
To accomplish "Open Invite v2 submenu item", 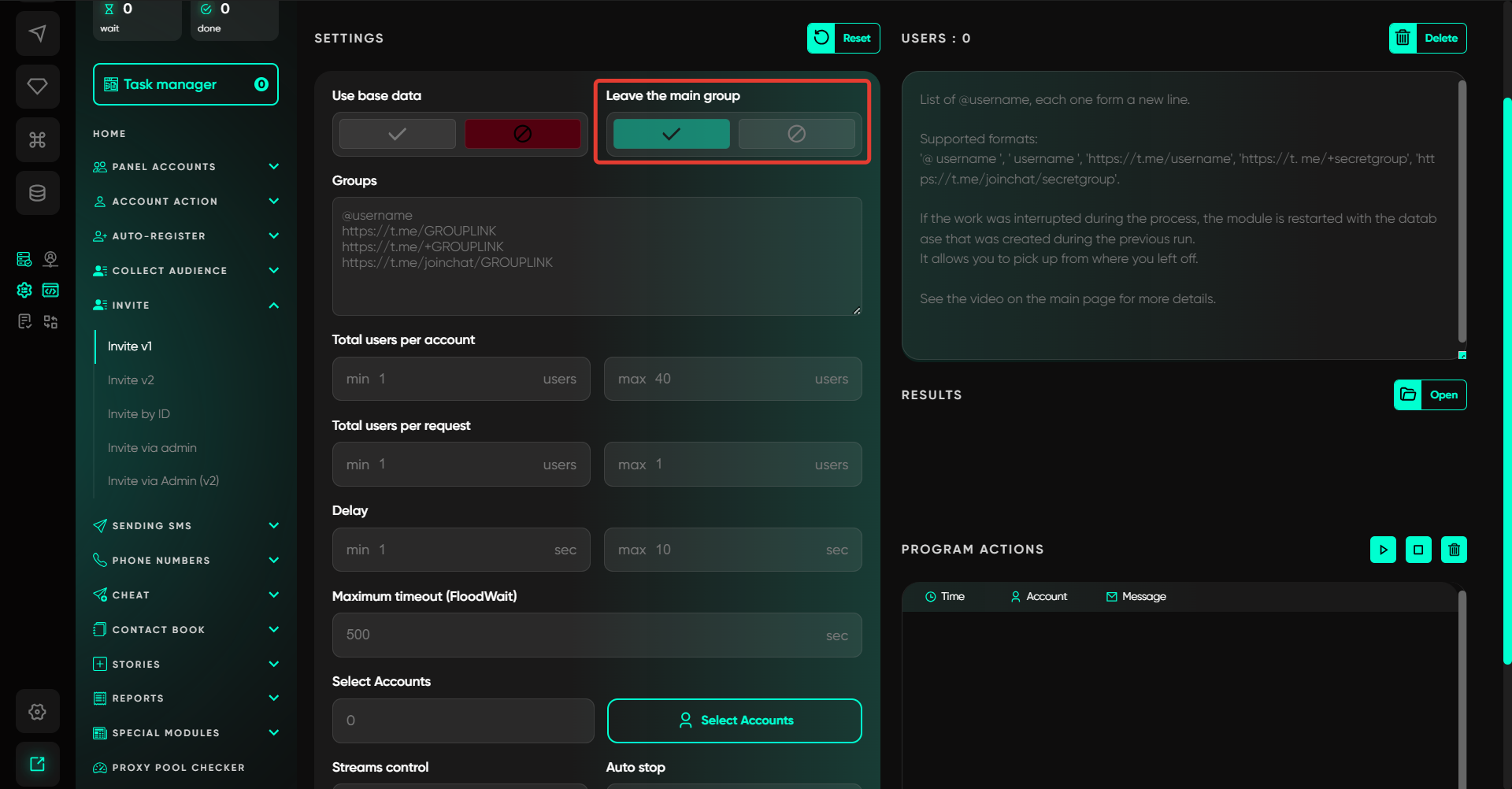I will coord(131,380).
